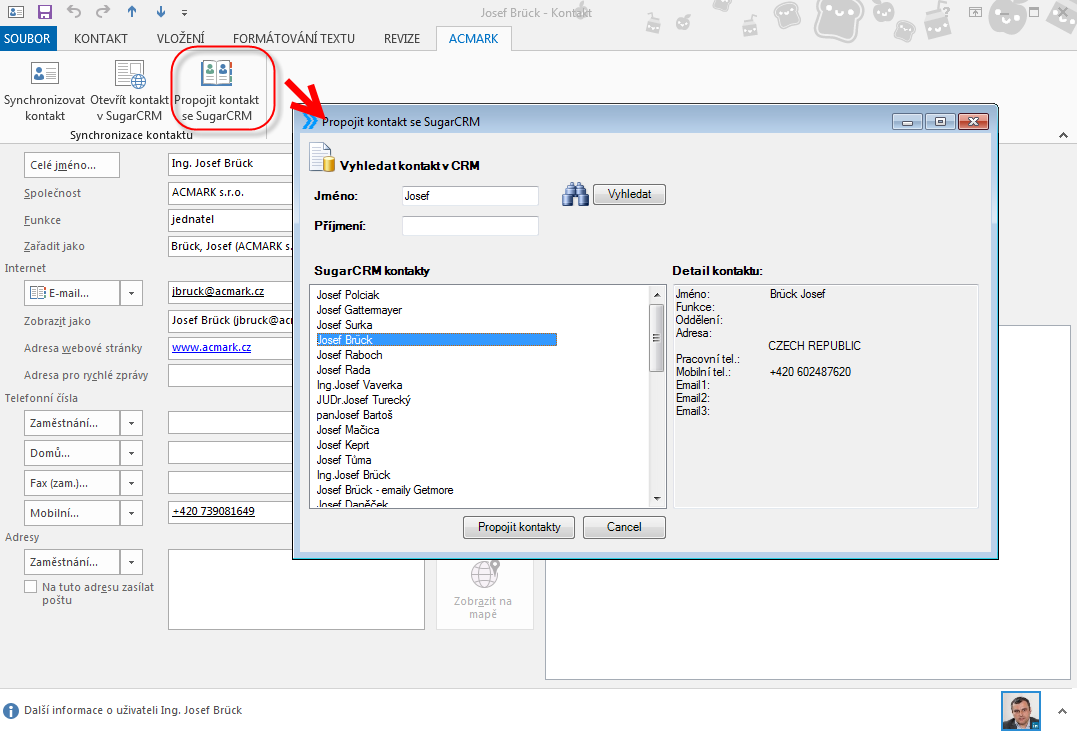1077x734 pixels.
Task: Open Domů phone dropdown arrow
Action: (x=131, y=453)
